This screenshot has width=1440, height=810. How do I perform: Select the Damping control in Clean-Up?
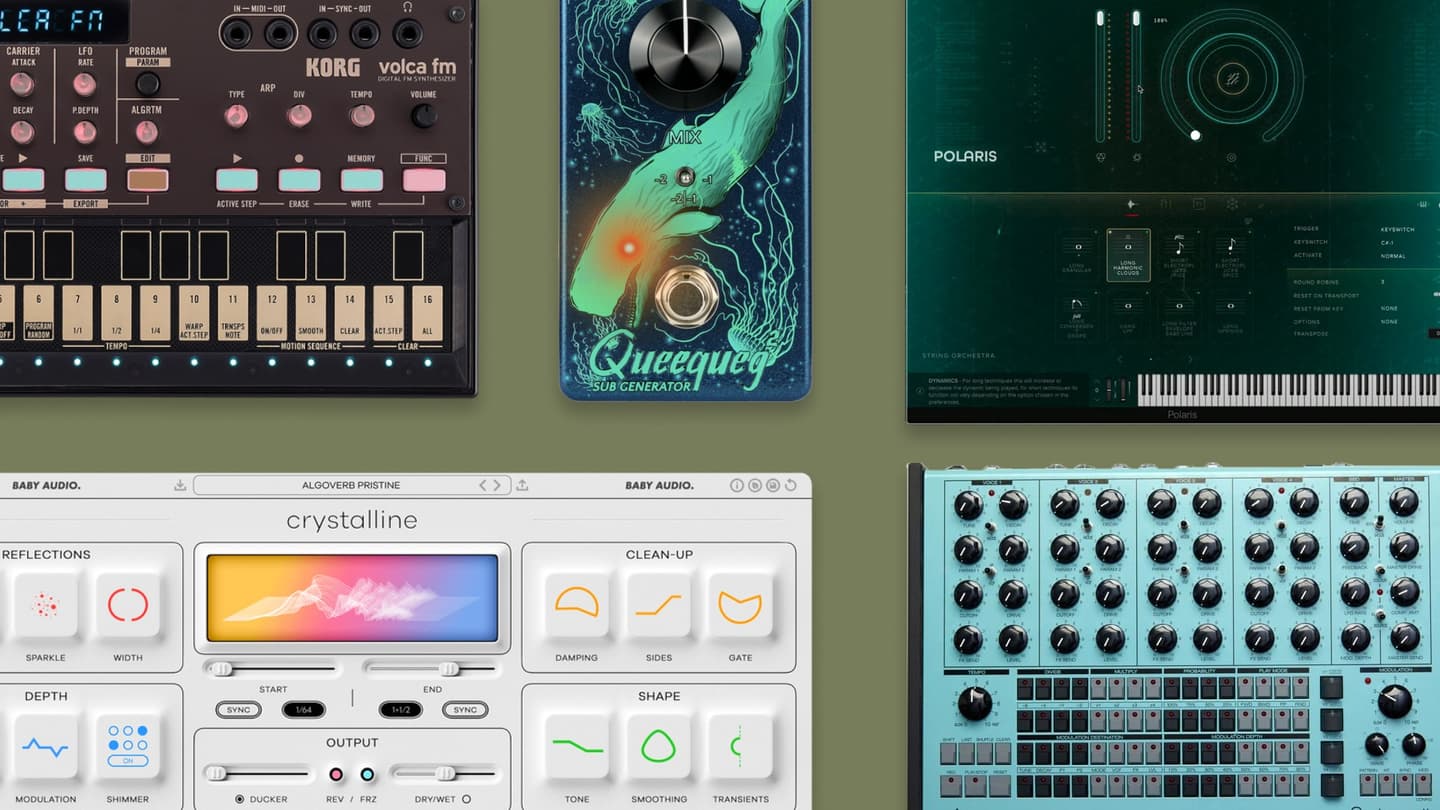click(577, 604)
